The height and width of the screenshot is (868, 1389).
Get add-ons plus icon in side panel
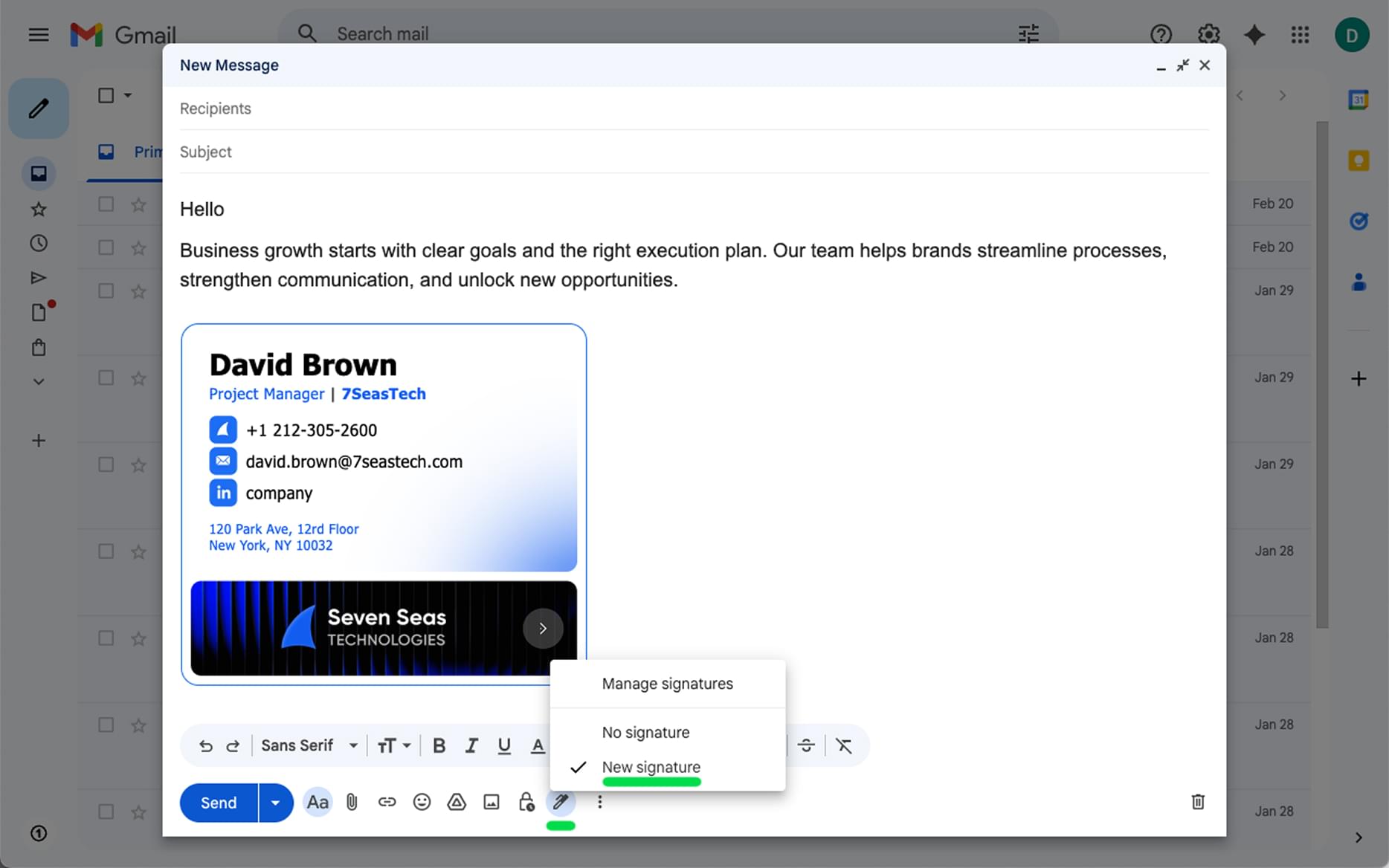(1359, 379)
